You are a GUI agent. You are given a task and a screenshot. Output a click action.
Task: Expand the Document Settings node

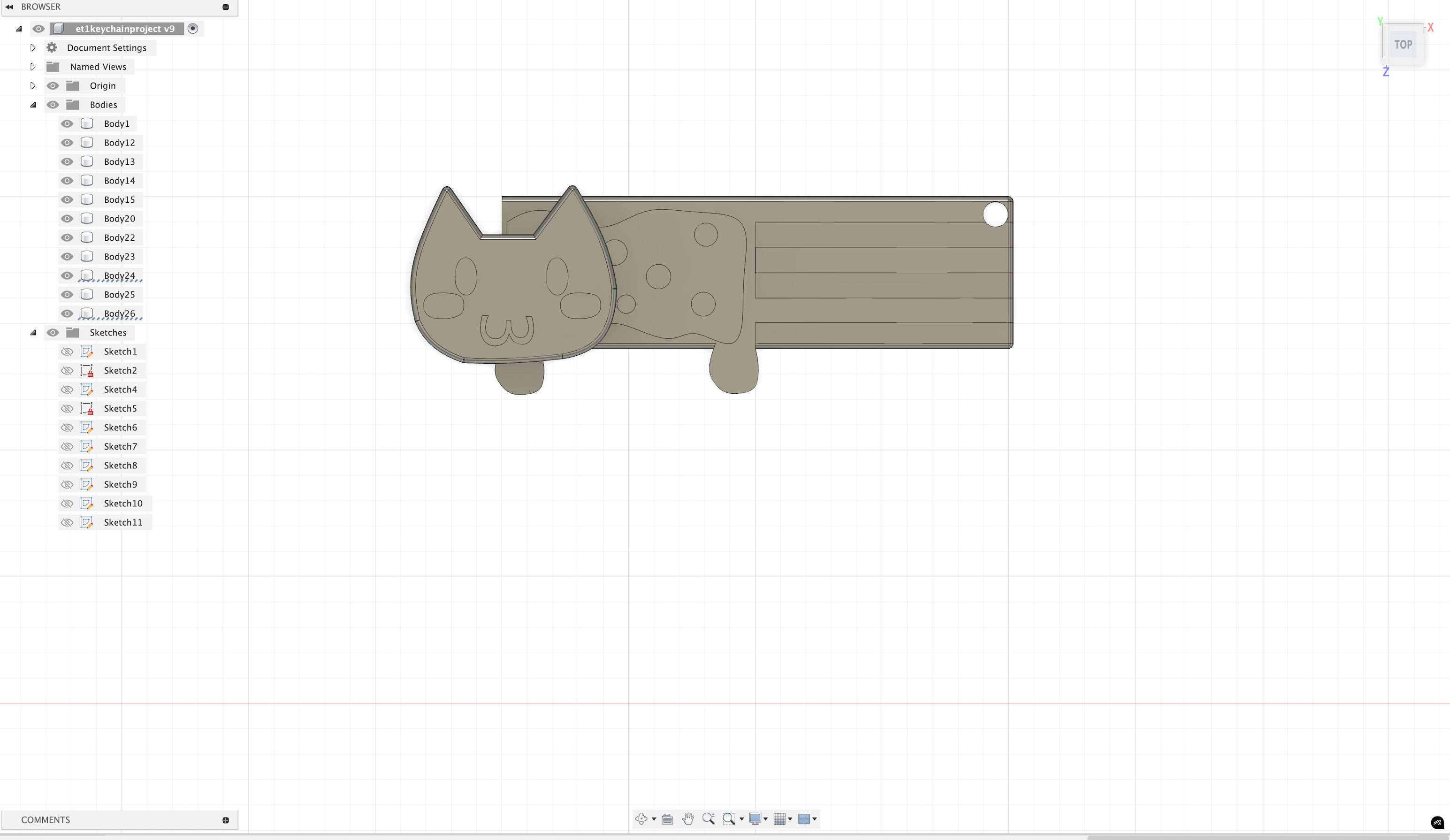(33, 48)
